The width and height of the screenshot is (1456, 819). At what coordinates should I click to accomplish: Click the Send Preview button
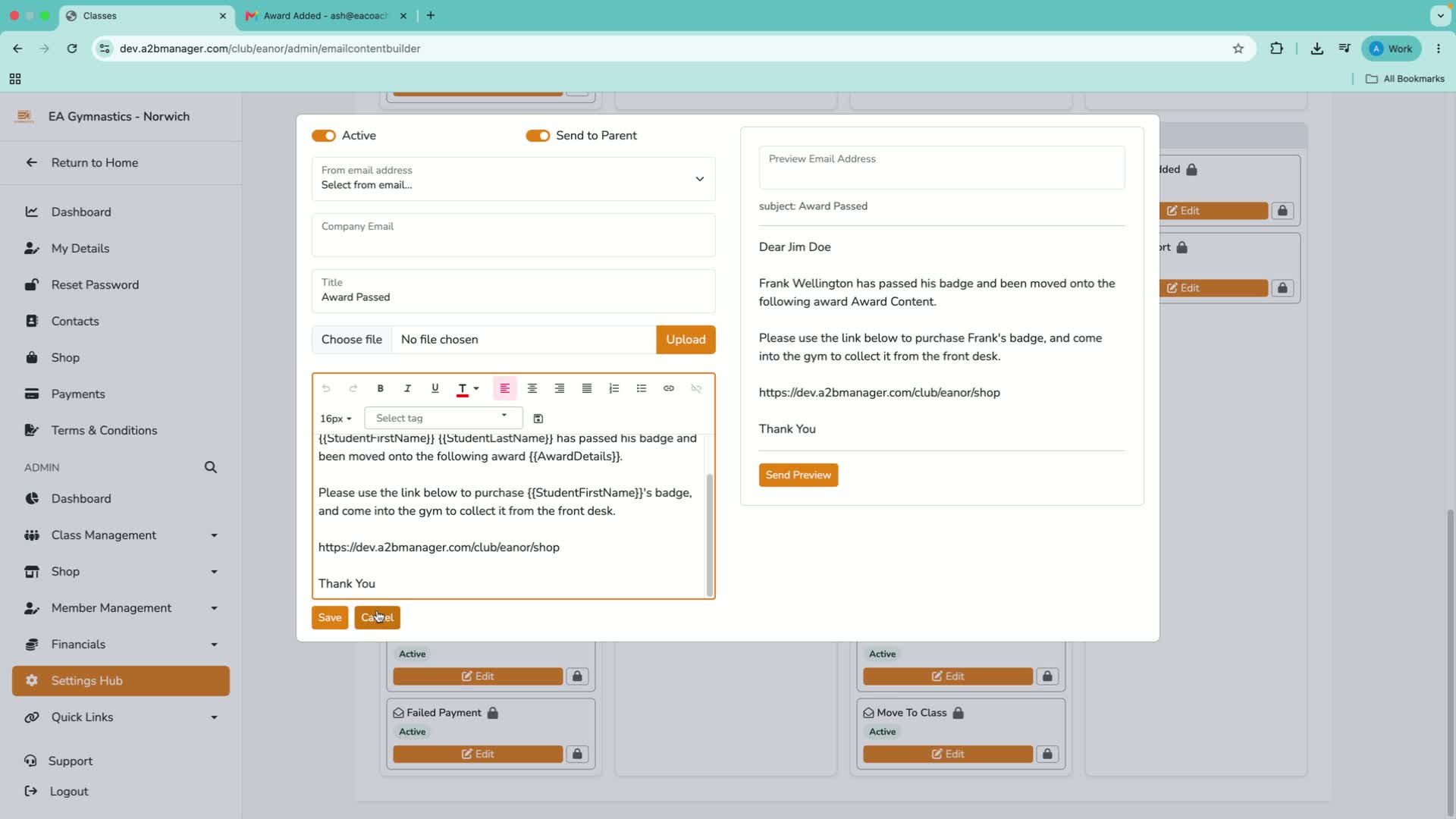click(x=799, y=475)
